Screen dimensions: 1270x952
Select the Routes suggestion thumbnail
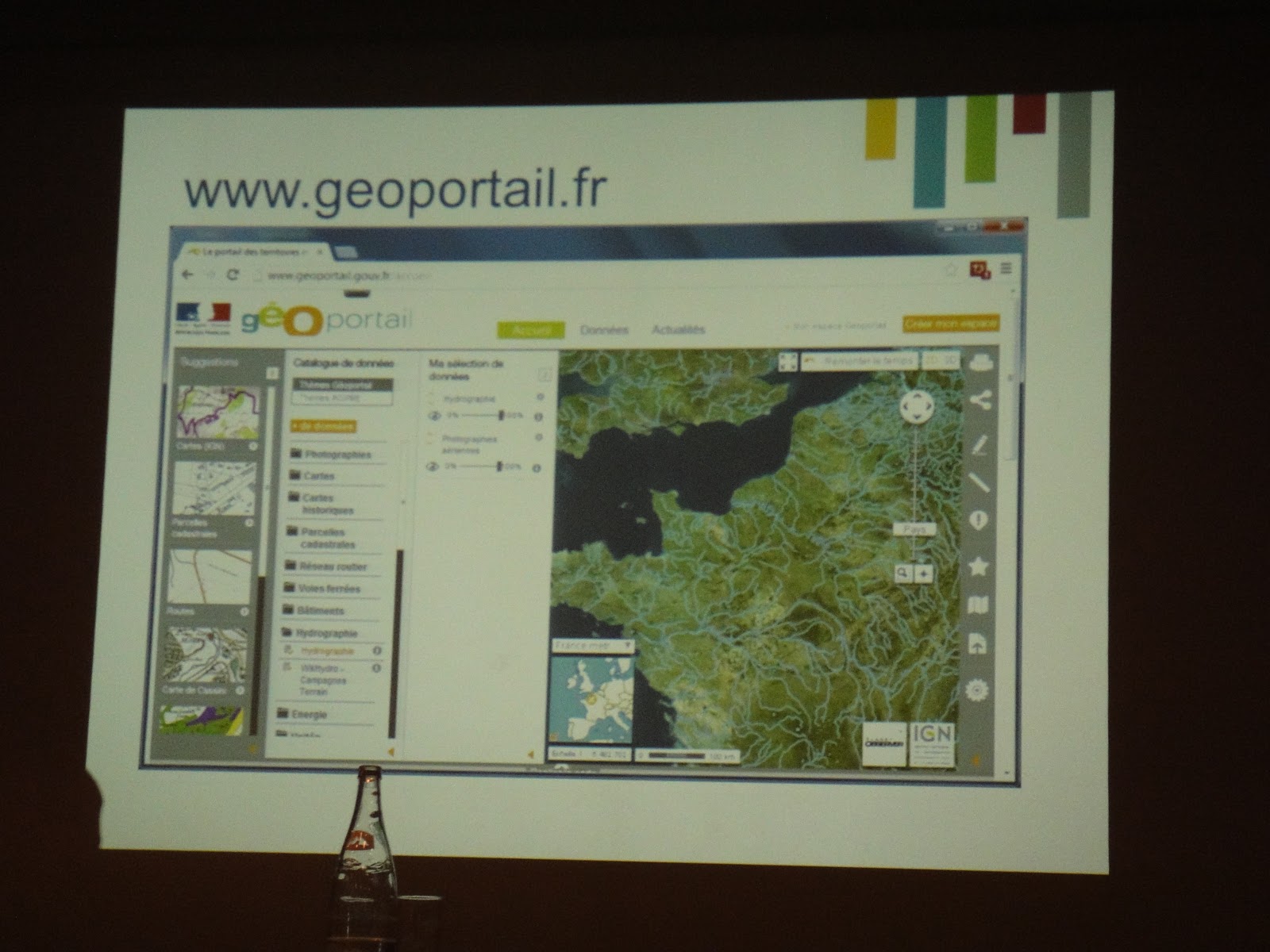209,578
